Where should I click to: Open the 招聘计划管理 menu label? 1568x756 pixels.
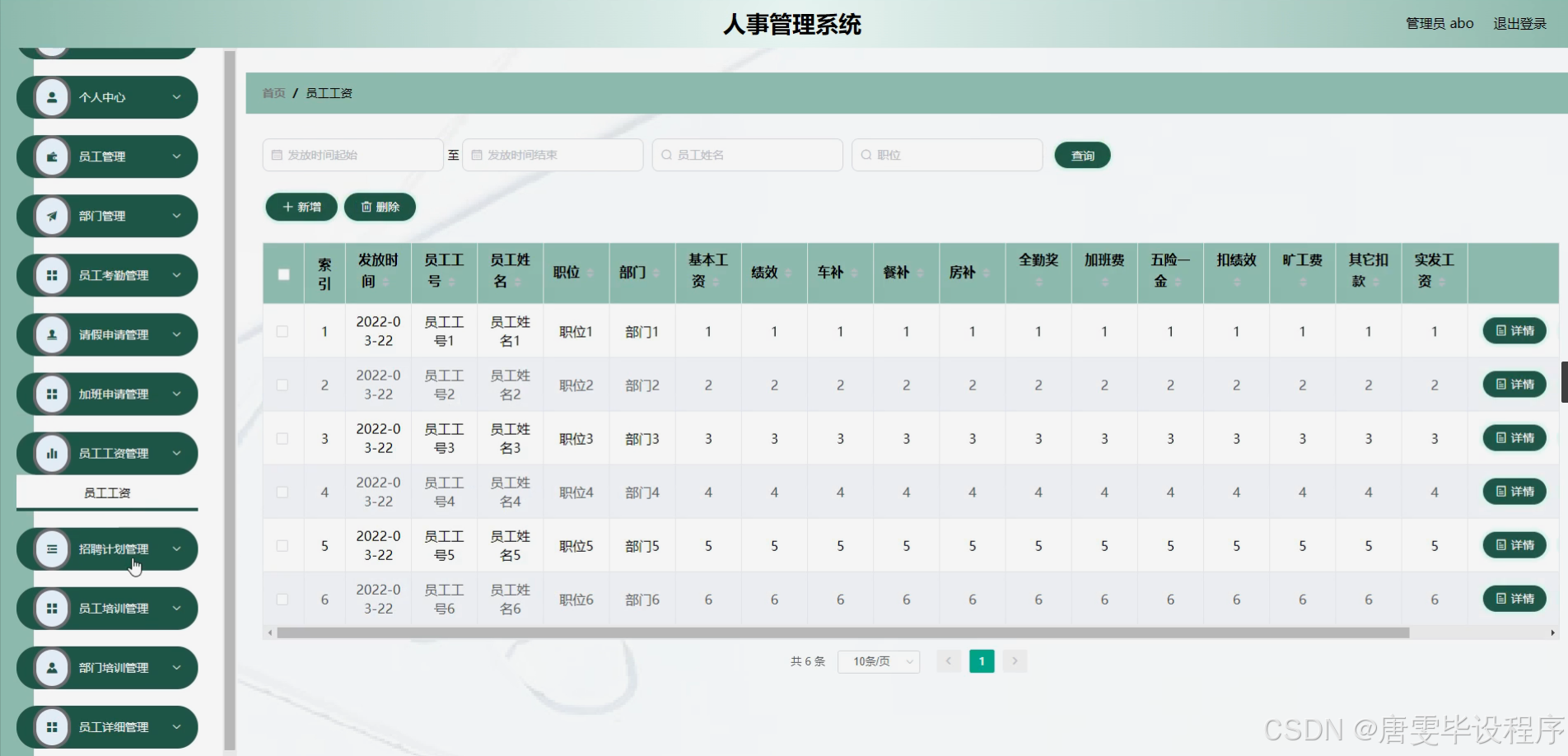114,549
